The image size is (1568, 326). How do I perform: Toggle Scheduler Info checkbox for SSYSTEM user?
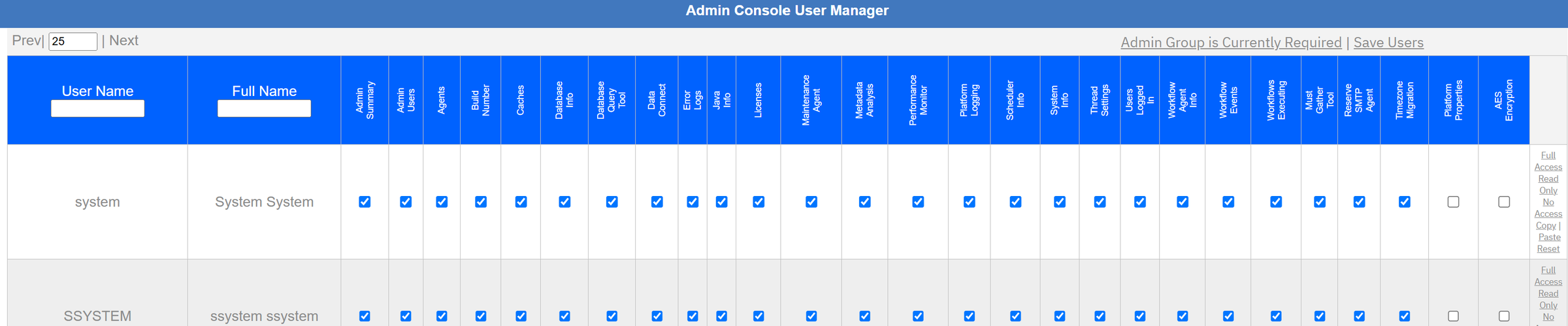tap(1015, 316)
